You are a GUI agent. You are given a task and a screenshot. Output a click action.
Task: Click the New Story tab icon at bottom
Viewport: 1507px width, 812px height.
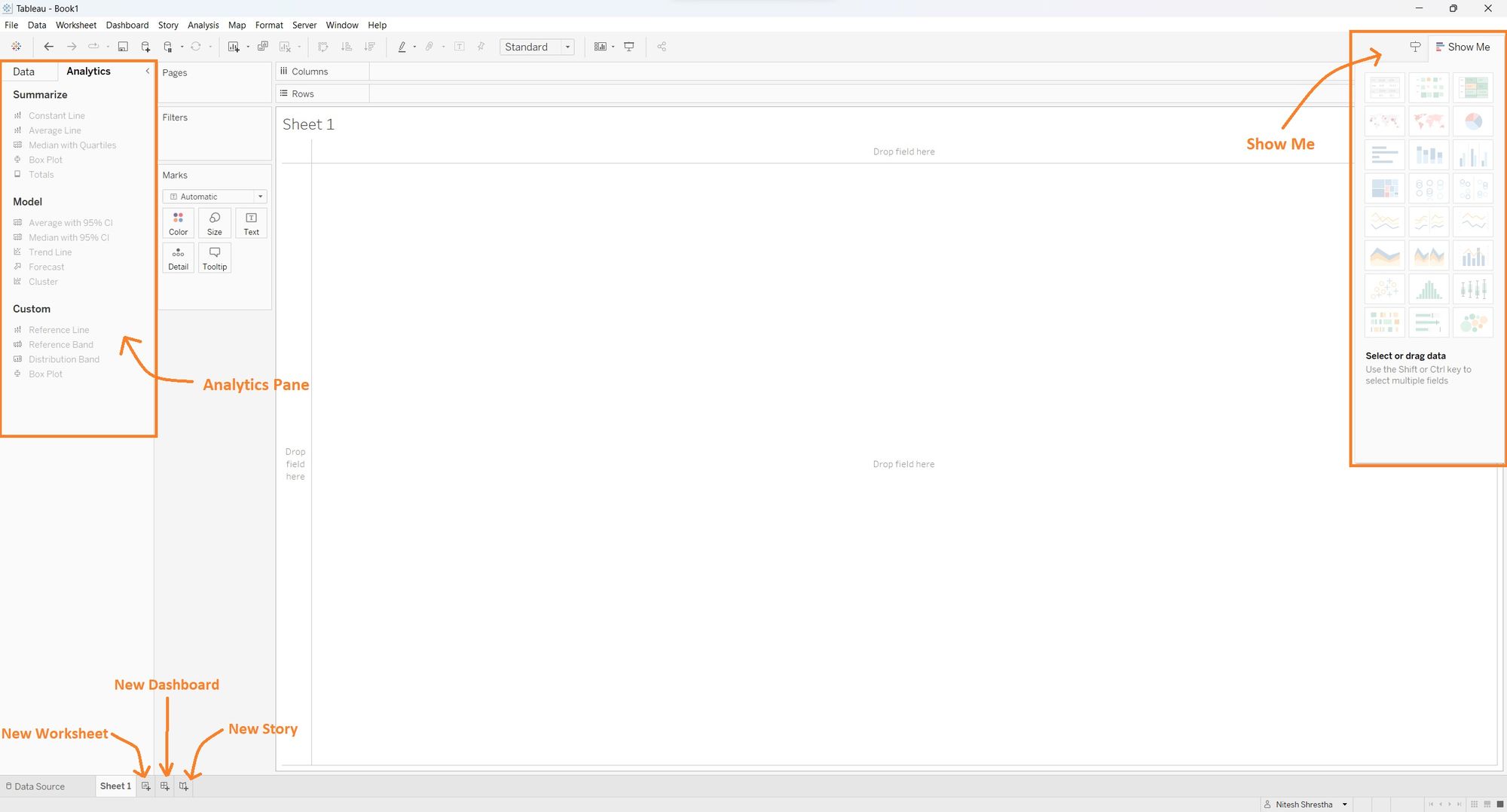(x=184, y=786)
